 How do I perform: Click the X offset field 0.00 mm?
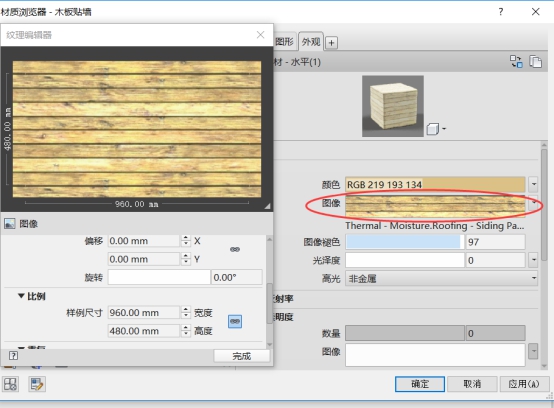click(144, 241)
